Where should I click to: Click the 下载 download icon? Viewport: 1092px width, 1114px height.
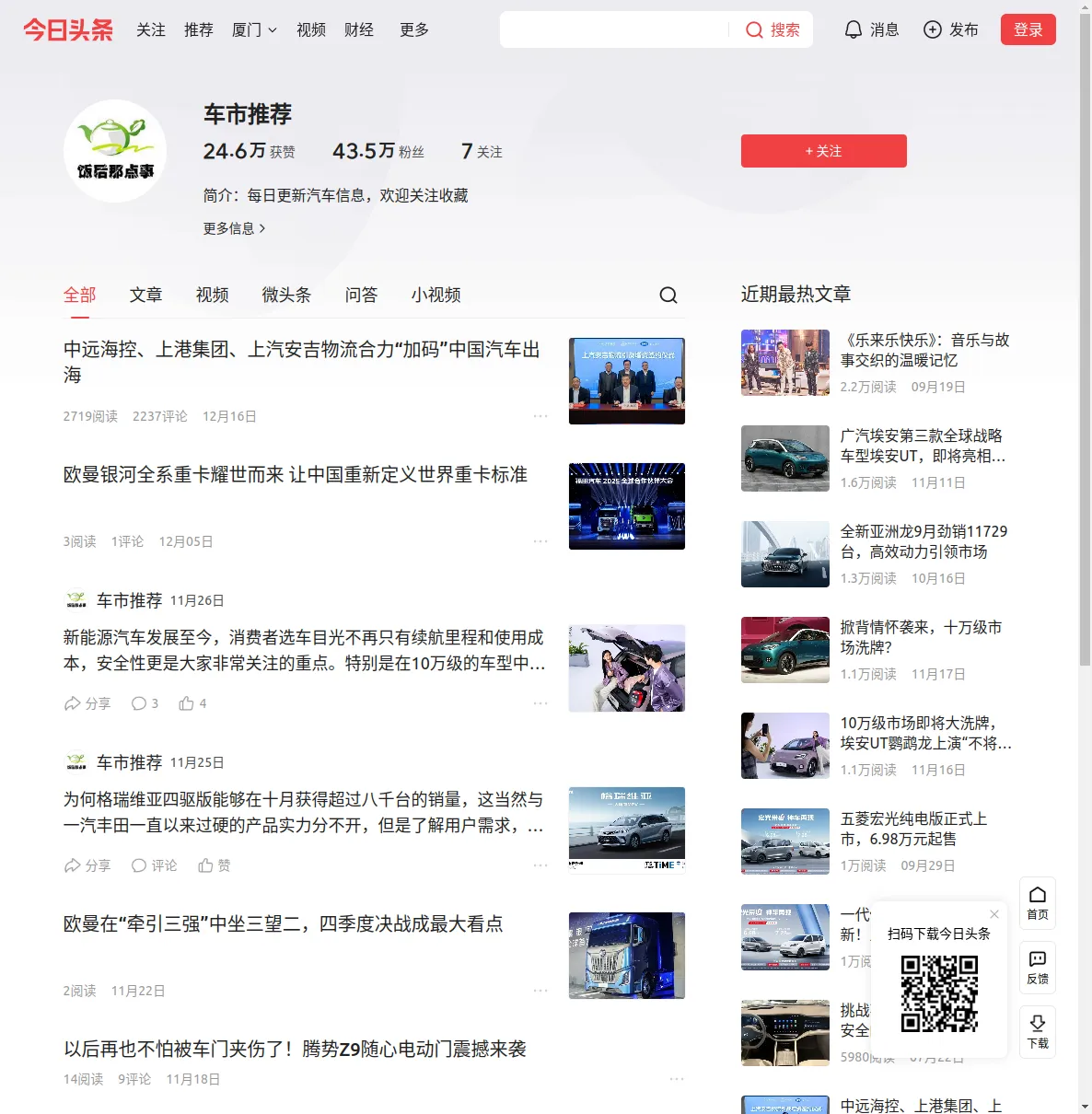point(1038,1031)
